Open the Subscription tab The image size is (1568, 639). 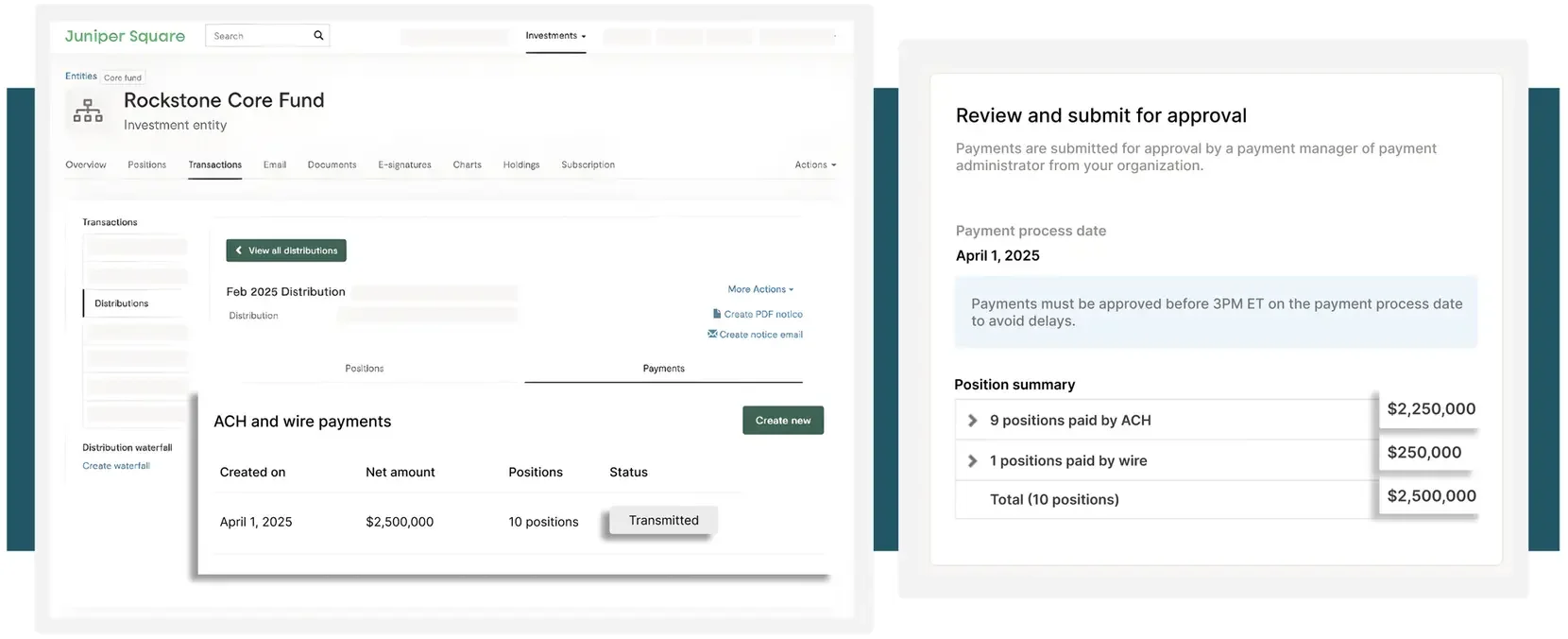pos(588,164)
